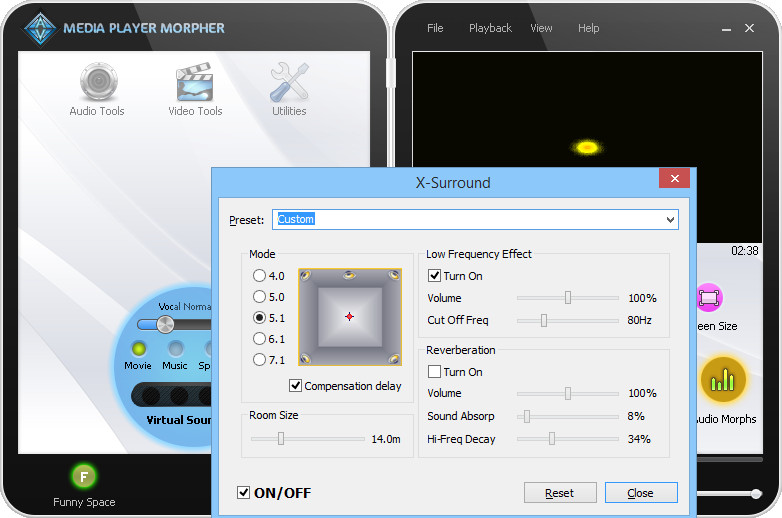Click the rear-right speaker in room diagram
Image resolution: width=782 pixels, height=518 pixels.
point(394,358)
